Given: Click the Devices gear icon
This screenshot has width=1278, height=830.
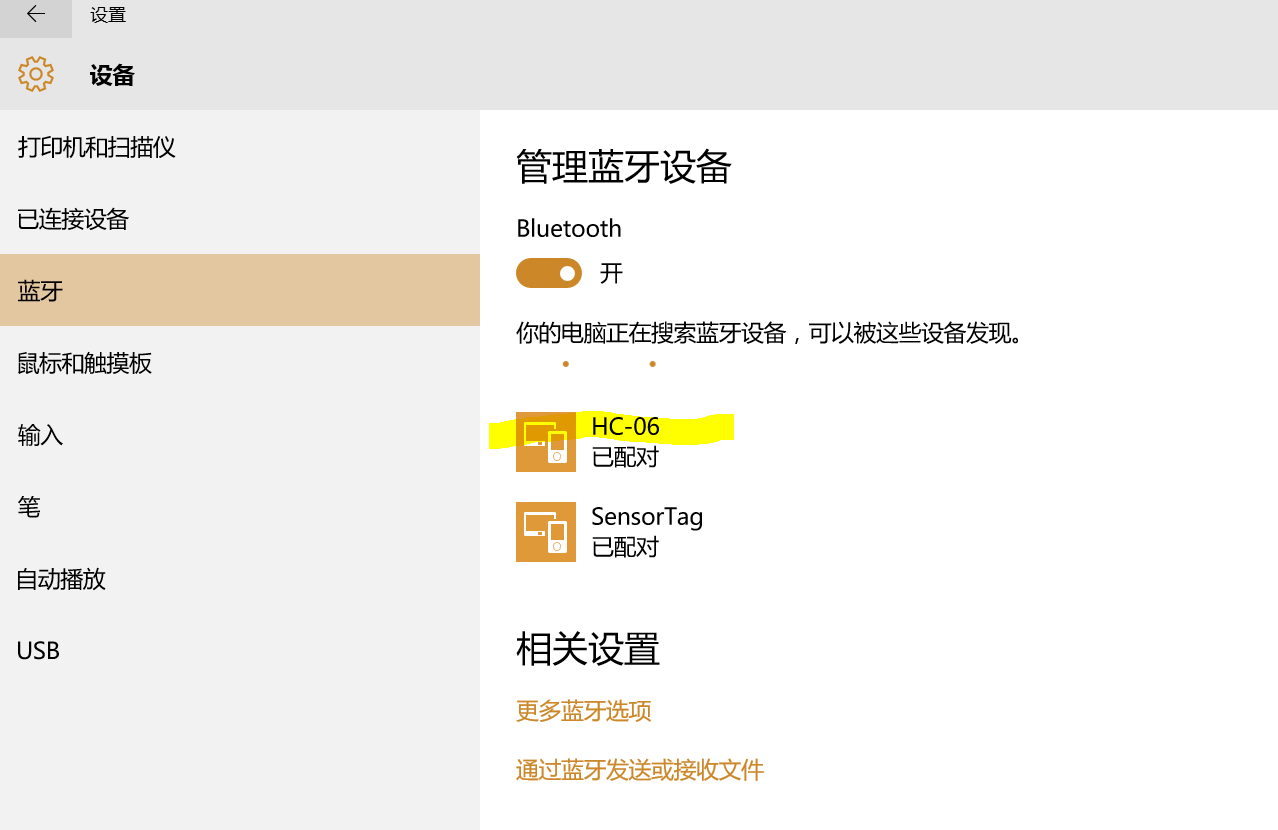Looking at the screenshot, I should (36, 74).
